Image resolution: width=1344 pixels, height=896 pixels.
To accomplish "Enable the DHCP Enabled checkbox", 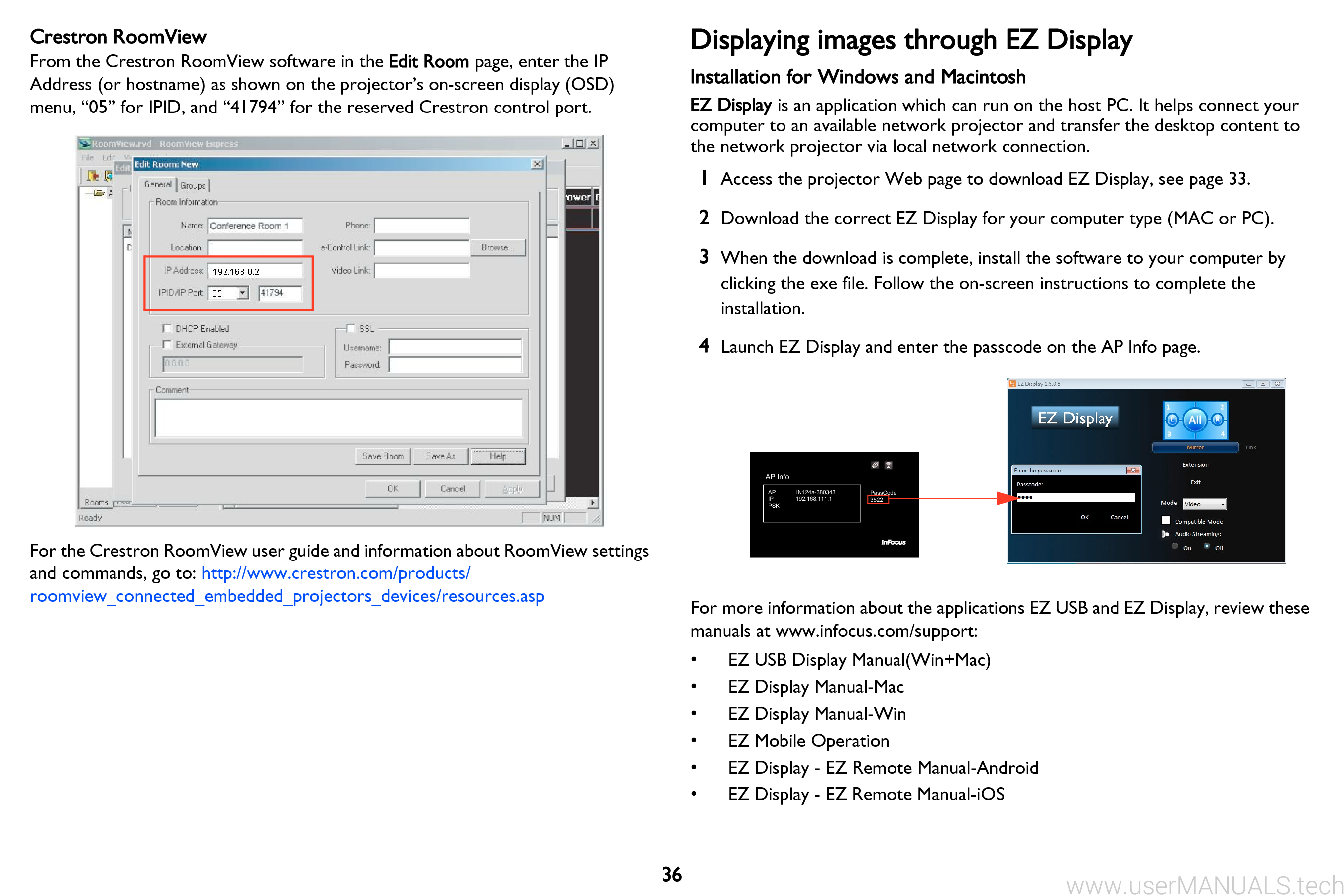I will tap(167, 328).
